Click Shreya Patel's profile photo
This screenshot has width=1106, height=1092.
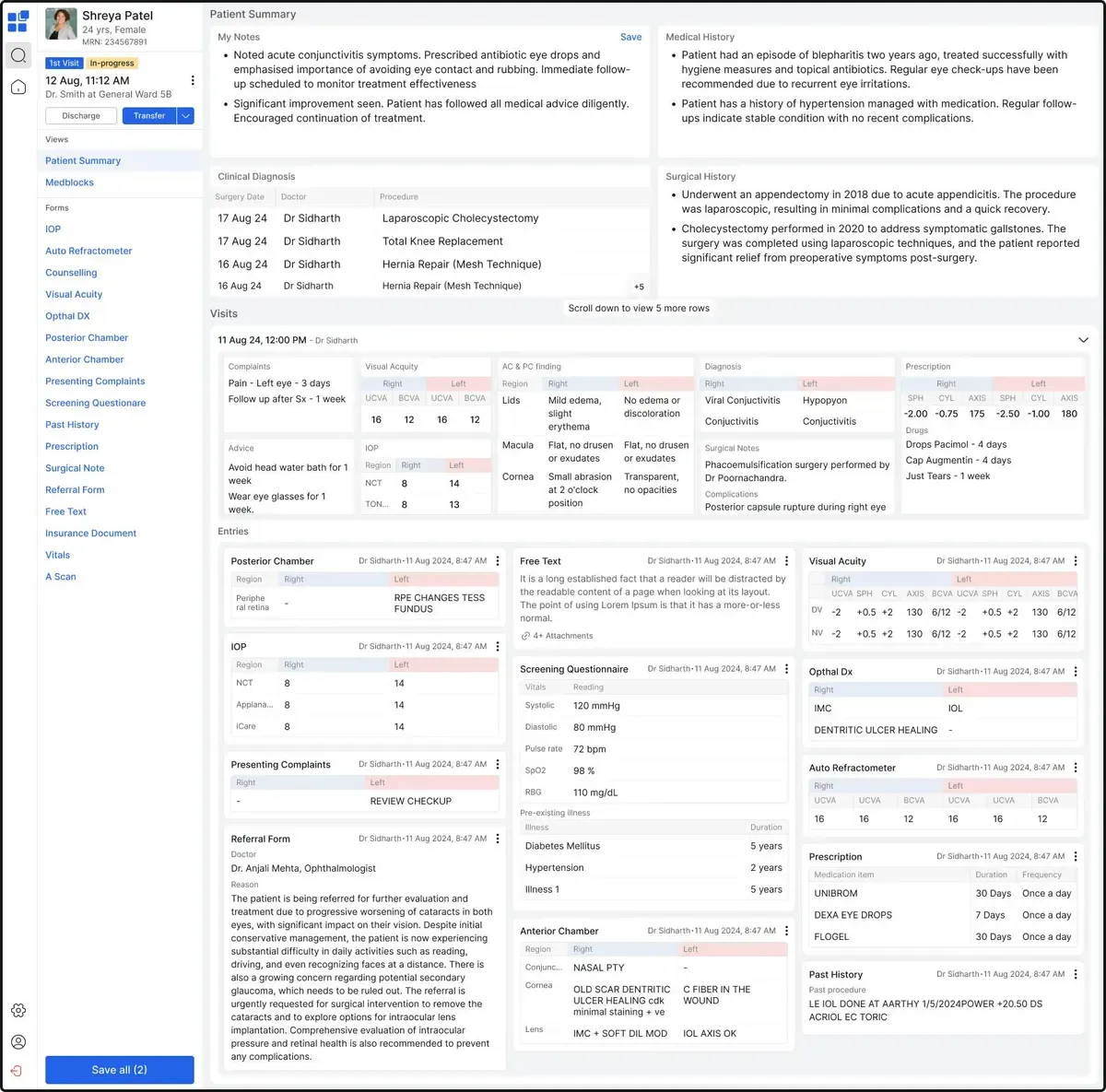tap(61, 25)
